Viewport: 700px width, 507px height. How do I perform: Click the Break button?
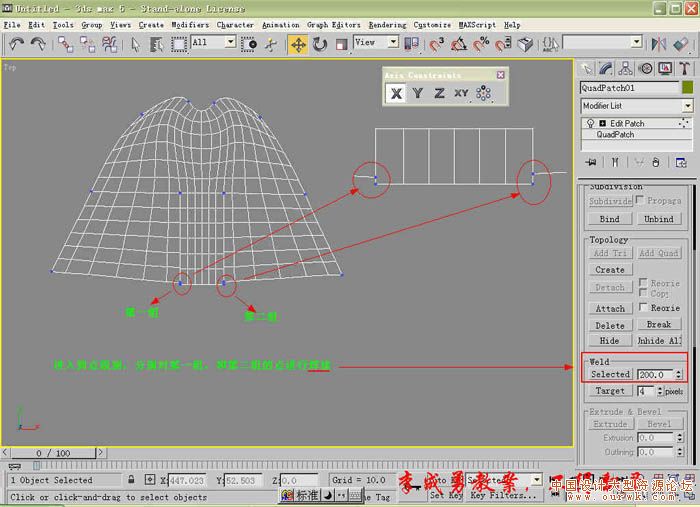coord(658,324)
